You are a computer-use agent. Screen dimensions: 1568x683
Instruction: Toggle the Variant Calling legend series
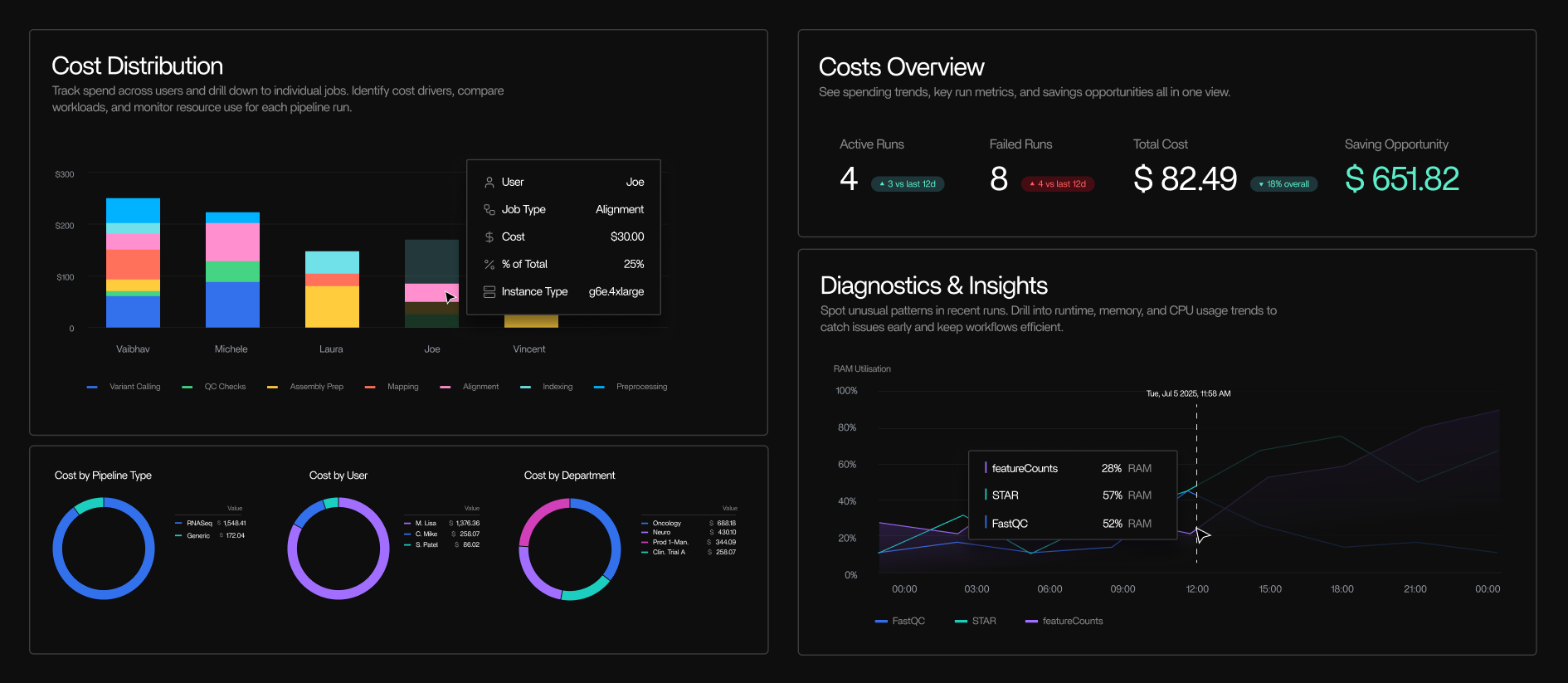(124, 387)
